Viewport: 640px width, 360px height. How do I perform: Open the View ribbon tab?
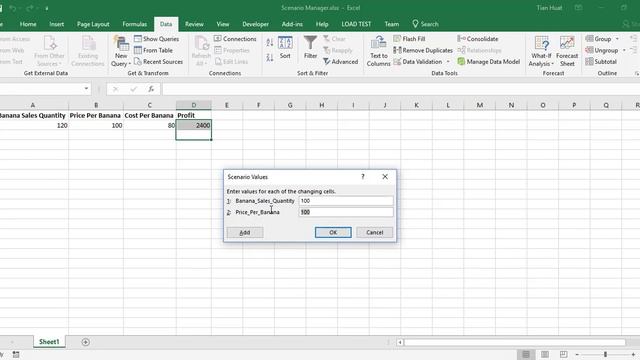[222, 24]
